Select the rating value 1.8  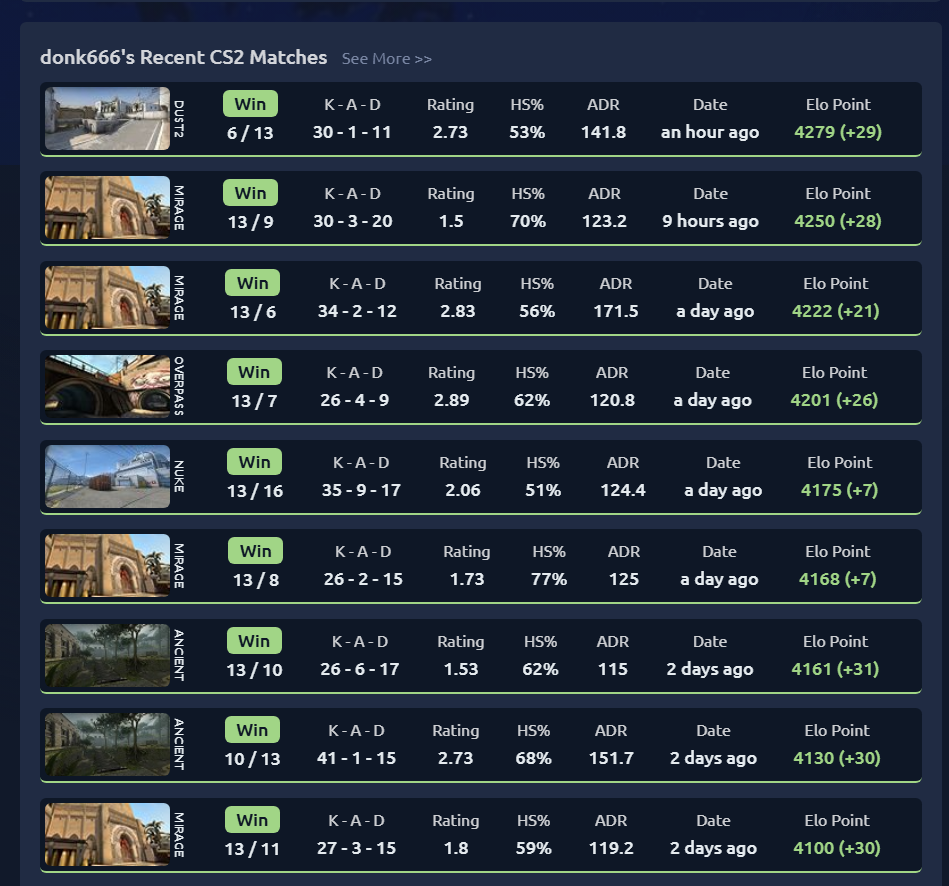[x=456, y=848]
